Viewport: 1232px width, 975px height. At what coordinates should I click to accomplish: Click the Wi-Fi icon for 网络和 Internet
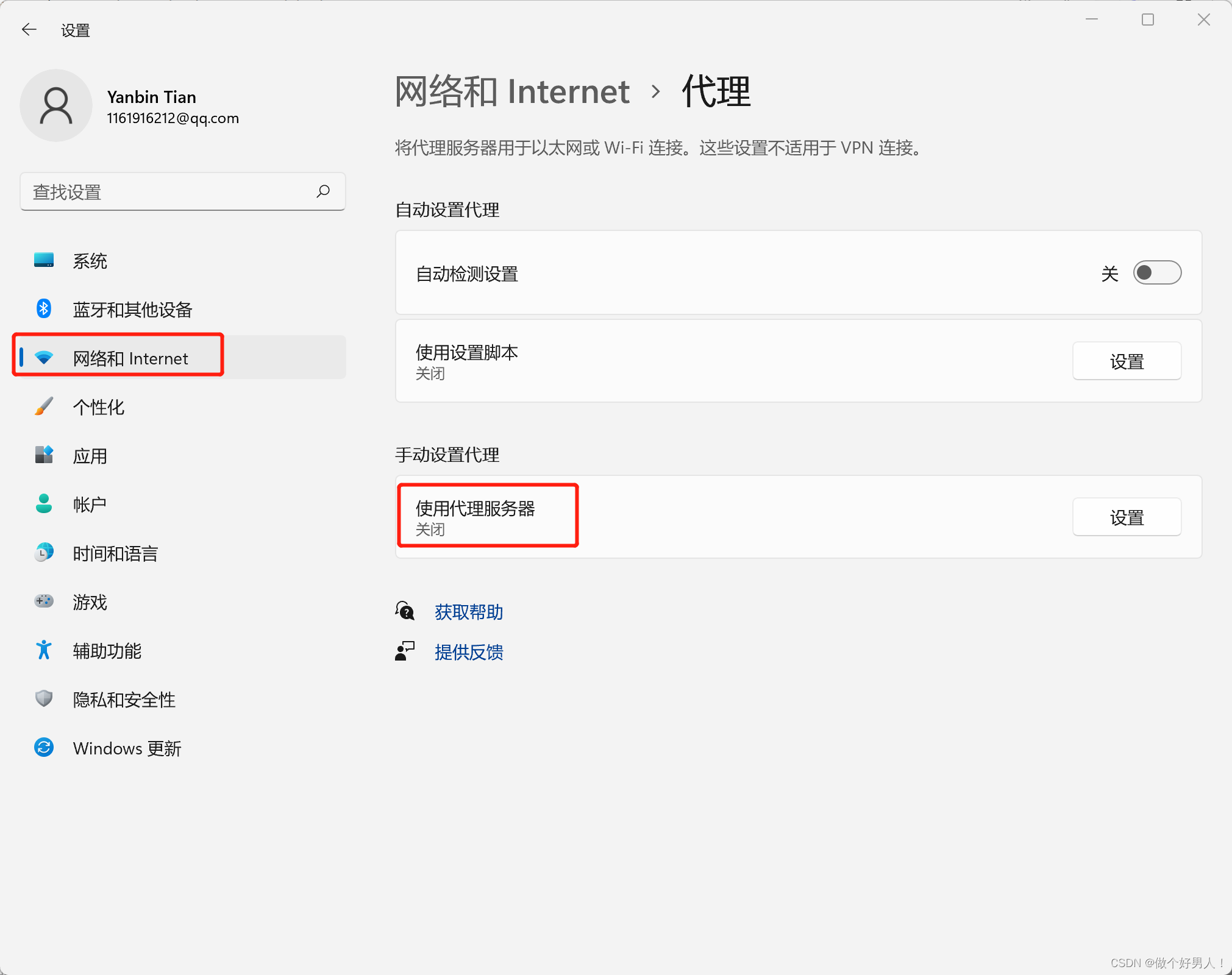click(44, 358)
